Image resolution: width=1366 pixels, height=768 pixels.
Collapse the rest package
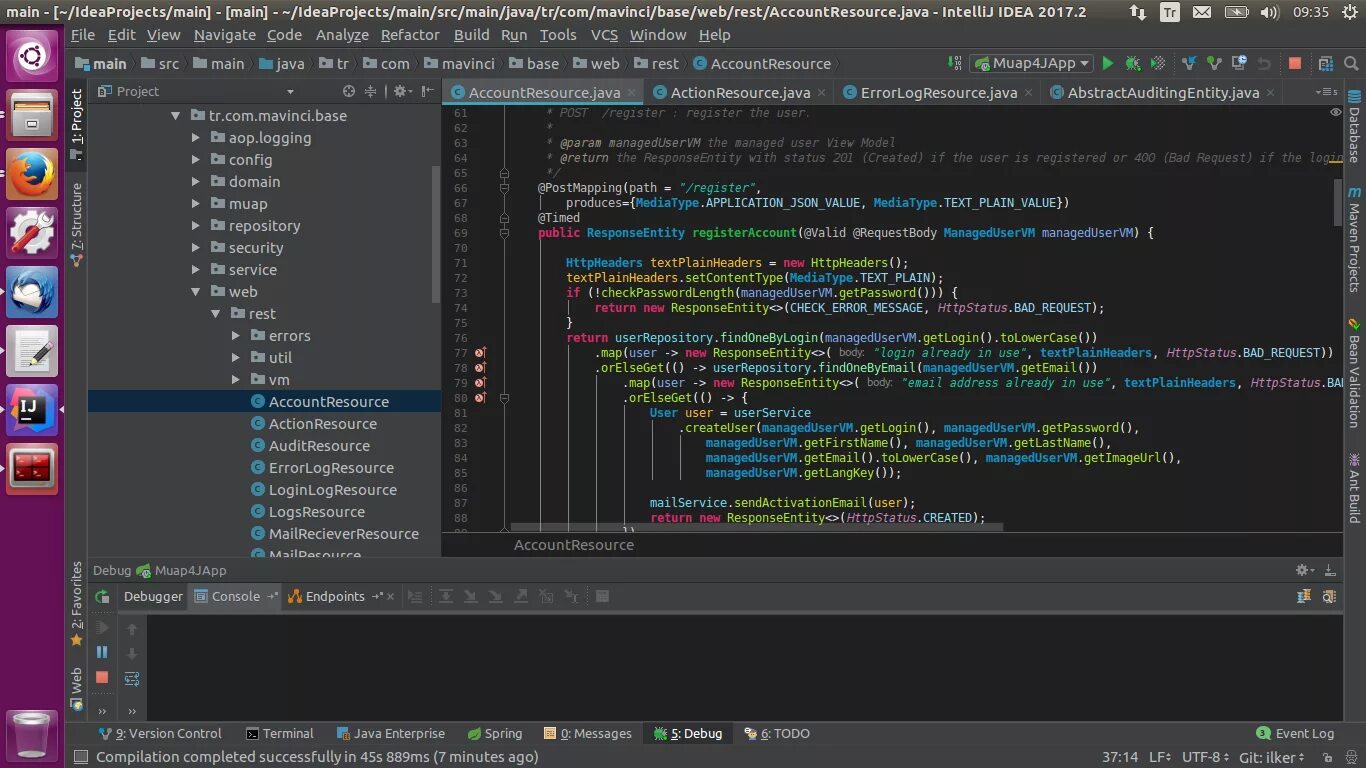[x=216, y=314]
